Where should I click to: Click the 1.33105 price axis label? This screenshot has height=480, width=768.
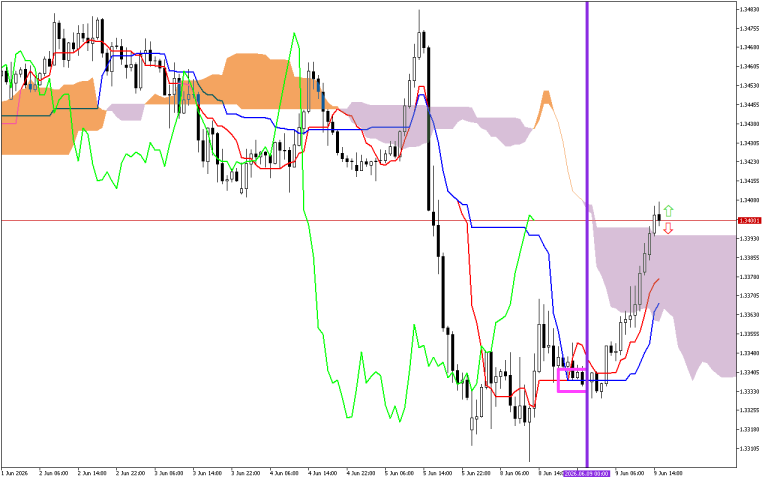coord(750,449)
